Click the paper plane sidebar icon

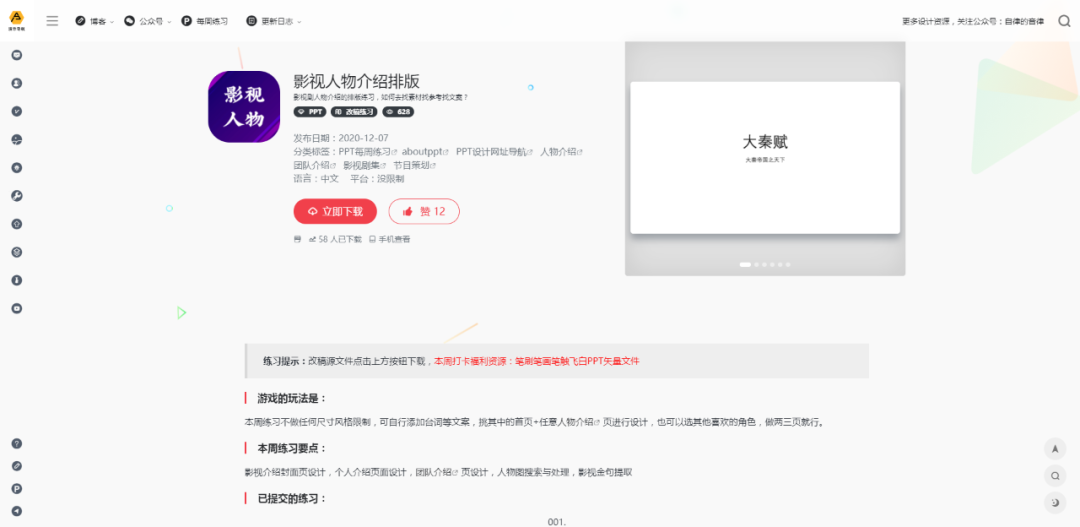coord(17,511)
